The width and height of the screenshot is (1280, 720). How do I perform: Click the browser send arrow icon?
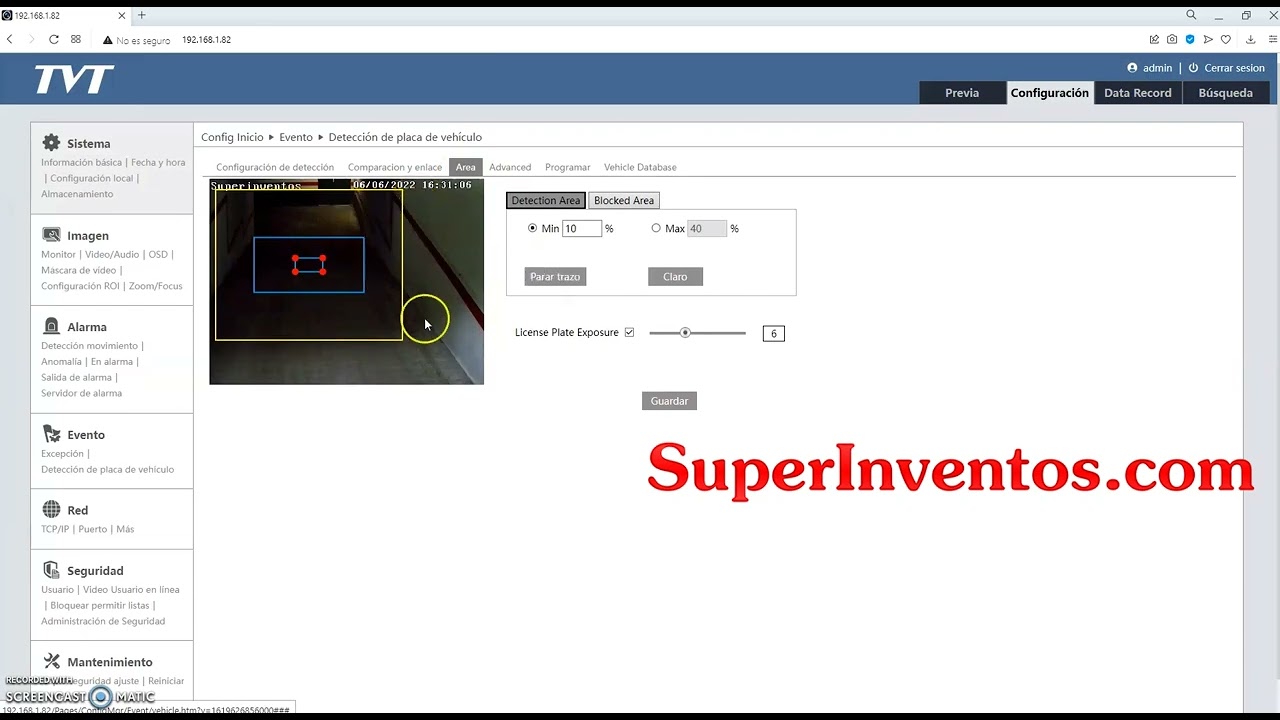(1208, 40)
